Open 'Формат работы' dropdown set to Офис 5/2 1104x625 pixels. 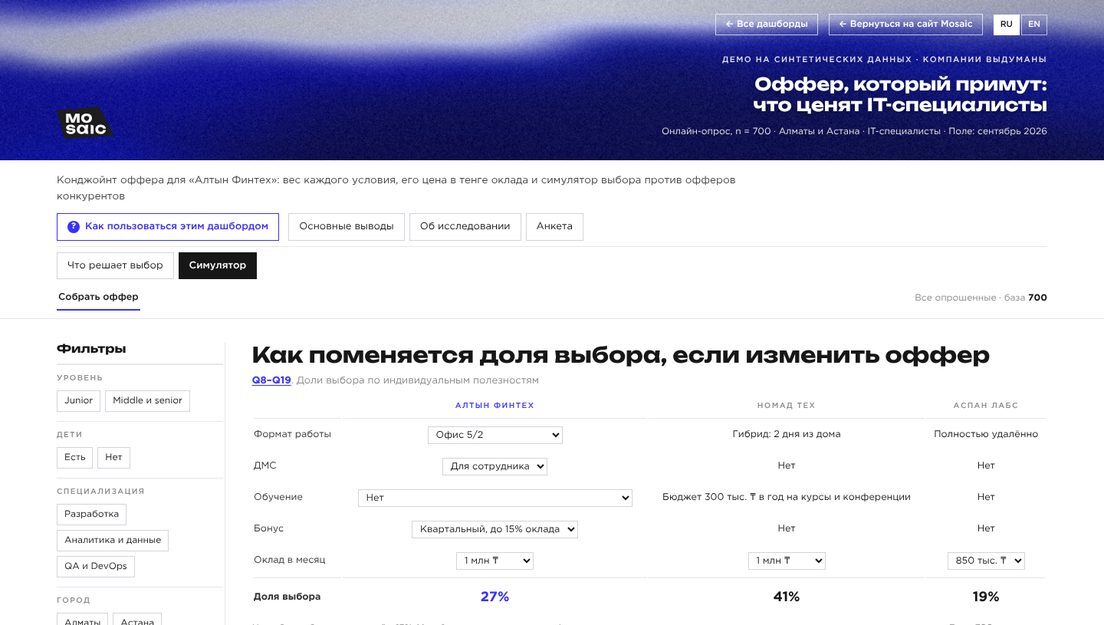tap(495, 435)
